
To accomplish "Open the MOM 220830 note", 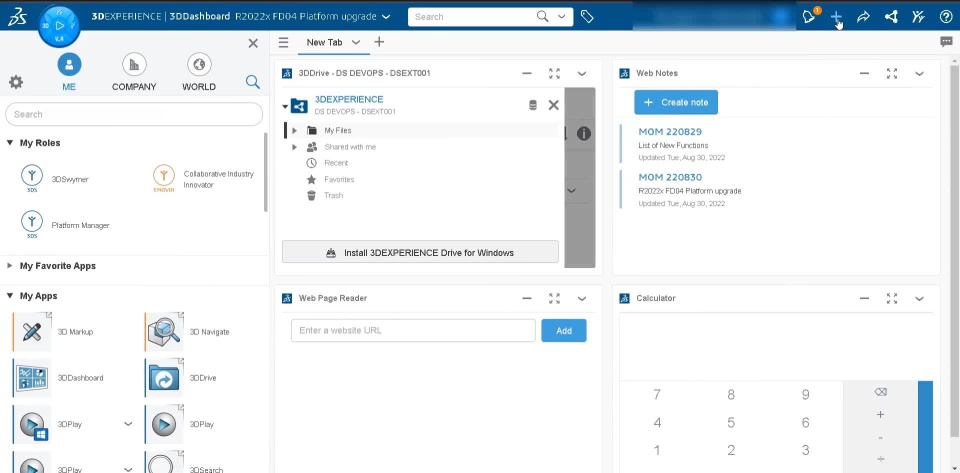I will click(670, 177).
